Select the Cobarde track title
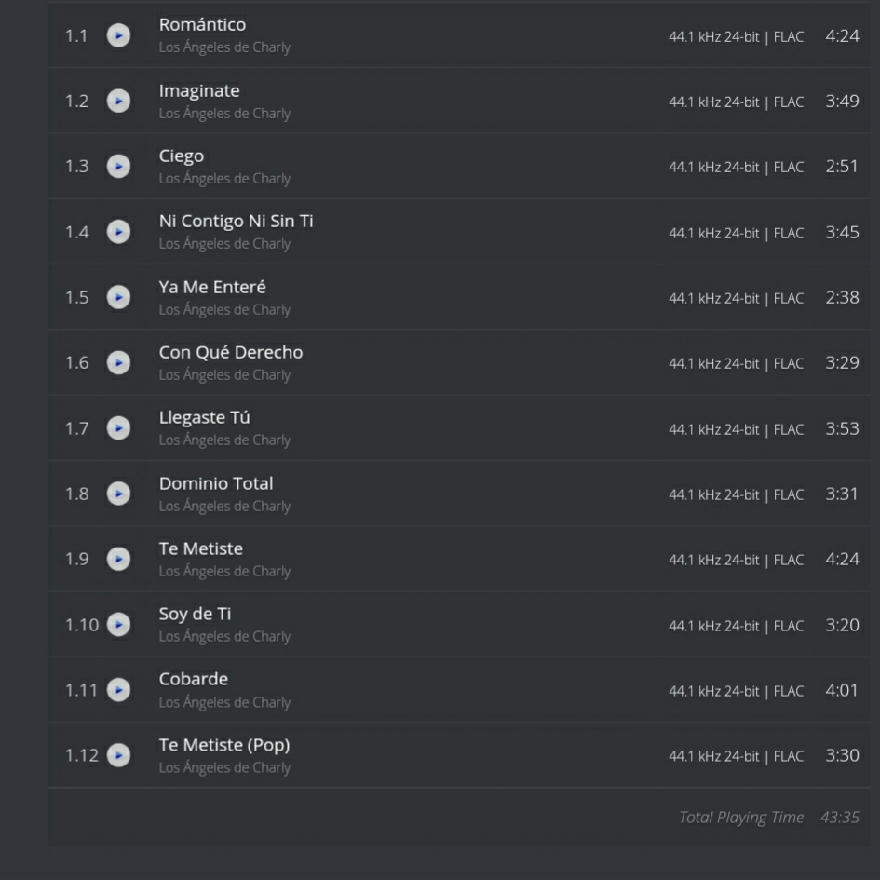Image resolution: width=880 pixels, height=880 pixels. click(193, 679)
